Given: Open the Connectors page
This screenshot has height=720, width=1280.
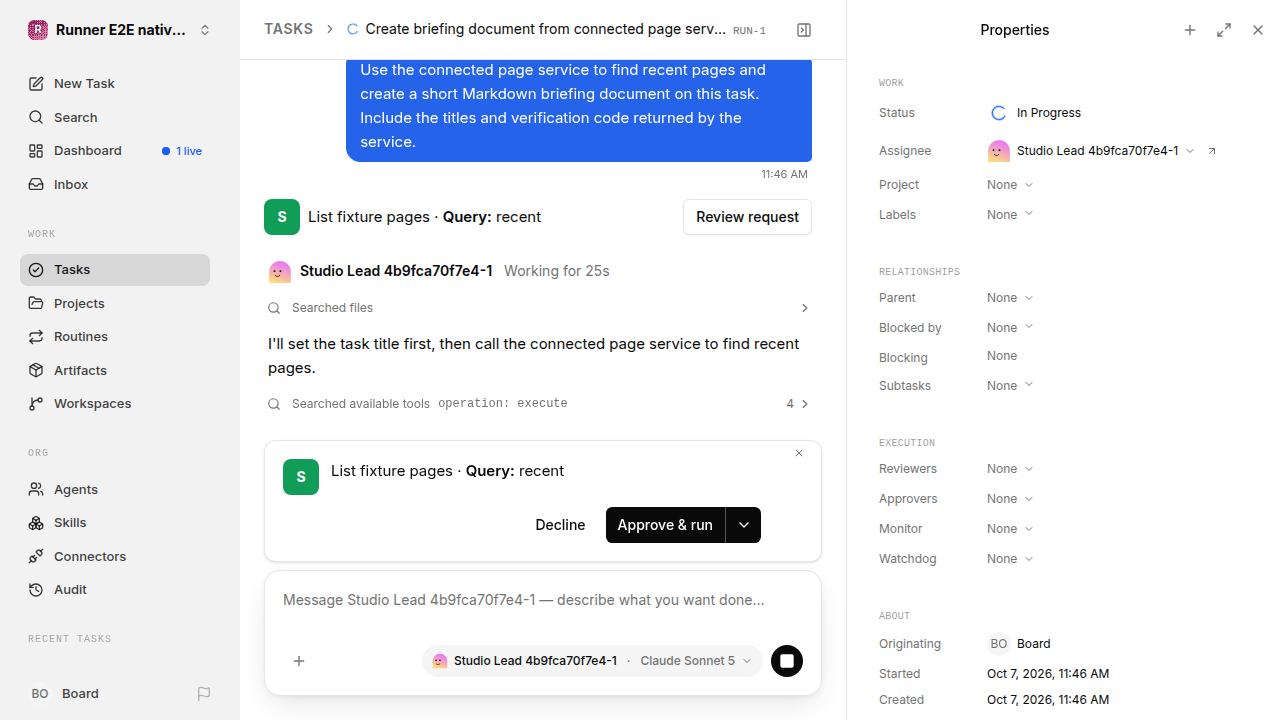Looking at the screenshot, I should tap(115, 556).
